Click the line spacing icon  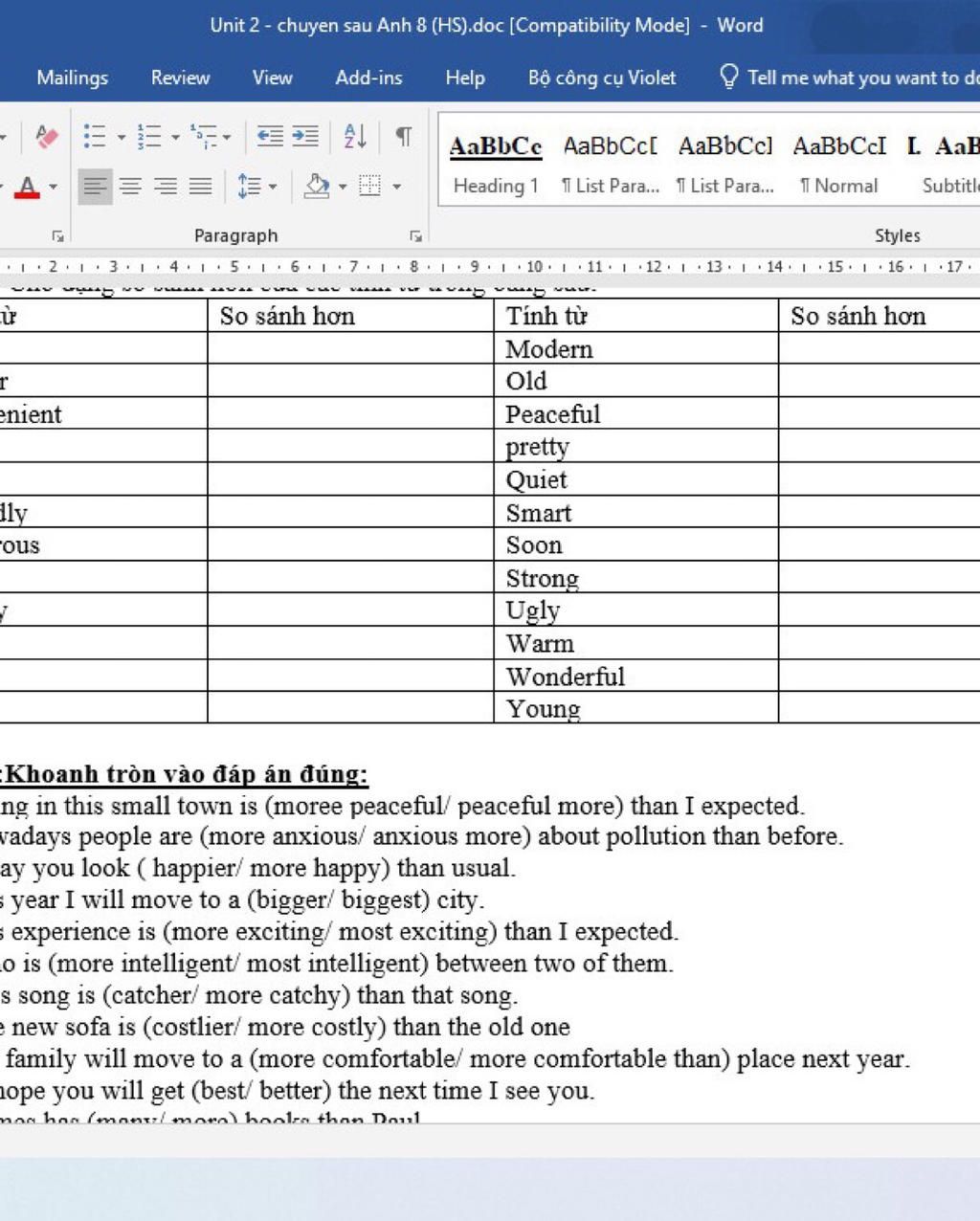coord(249,187)
